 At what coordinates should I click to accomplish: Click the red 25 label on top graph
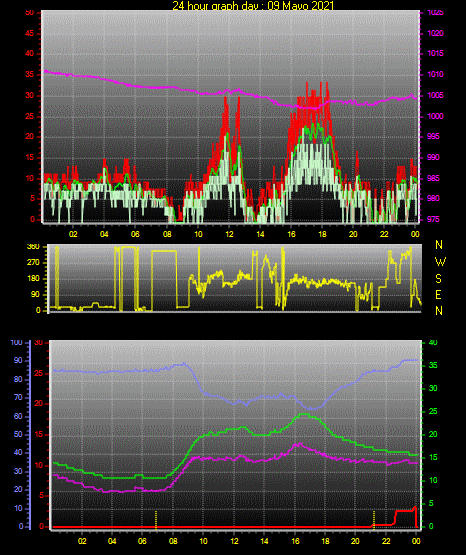pos(30,116)
